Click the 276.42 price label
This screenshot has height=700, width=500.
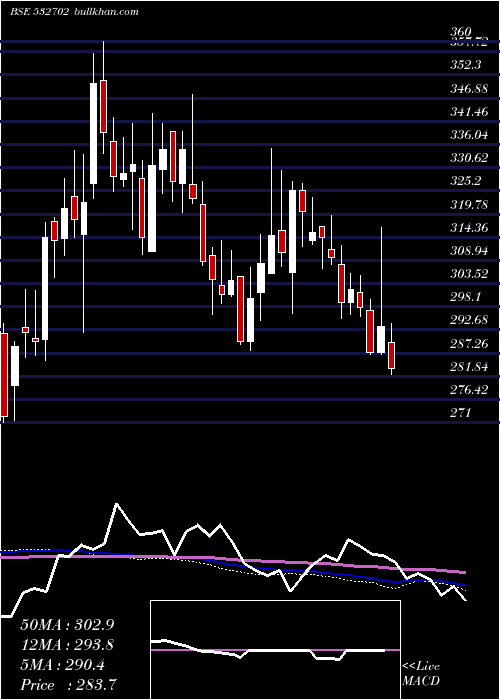point(469,390)
